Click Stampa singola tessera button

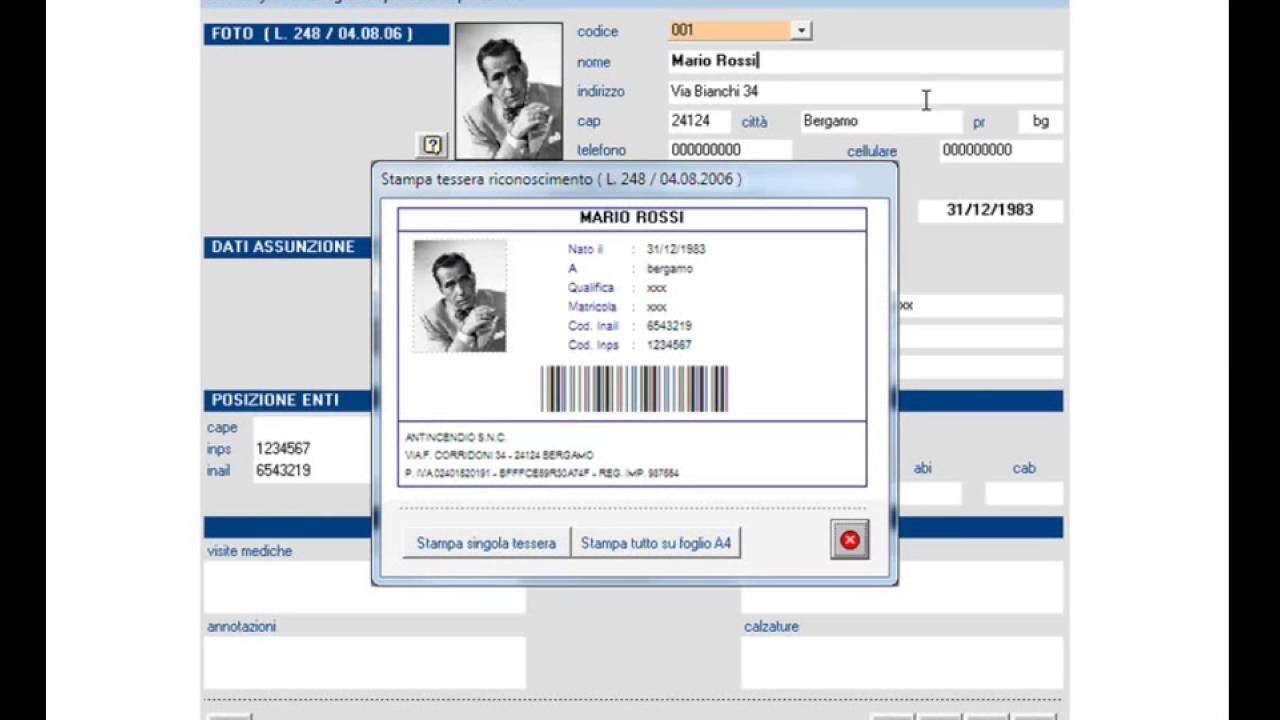pos(486,543)
